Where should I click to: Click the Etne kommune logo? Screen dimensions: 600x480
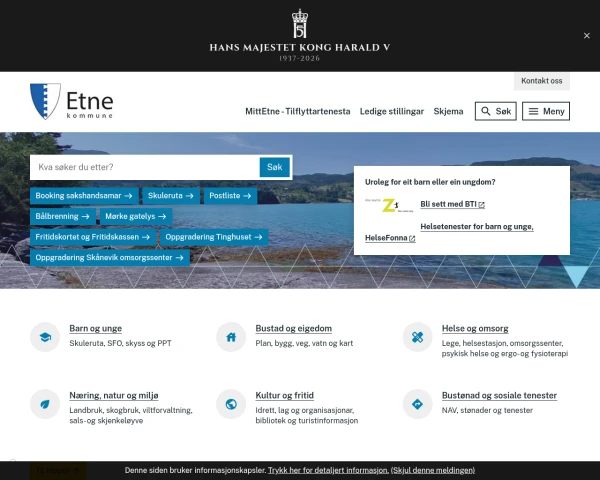click(72, 101)
